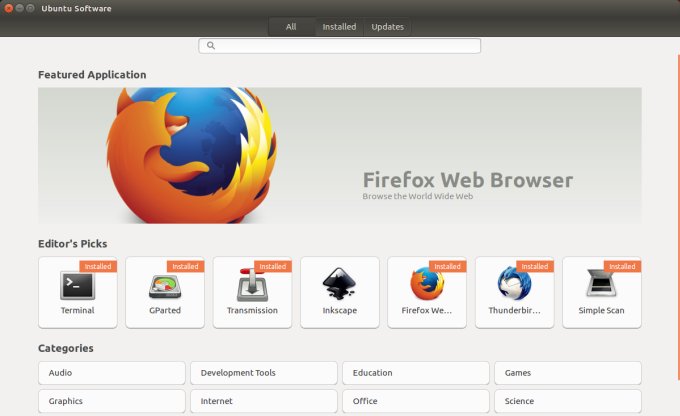Image resolution: width=680 pixels, height=416 pixels.
Task: Click the Ubuntu Software window title
Action: [x=76, y=9]
